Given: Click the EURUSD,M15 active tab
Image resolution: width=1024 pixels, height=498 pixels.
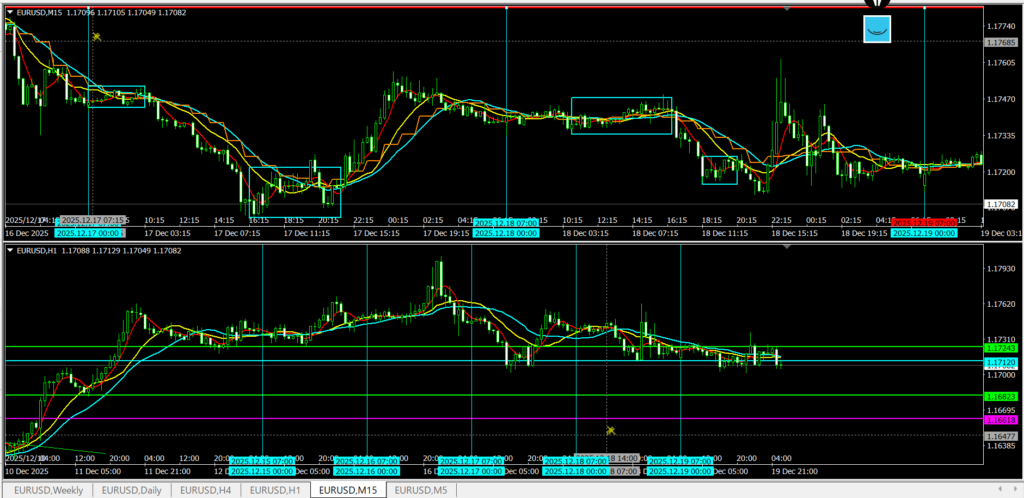Looking at the screenshot, I should point(347,489).
